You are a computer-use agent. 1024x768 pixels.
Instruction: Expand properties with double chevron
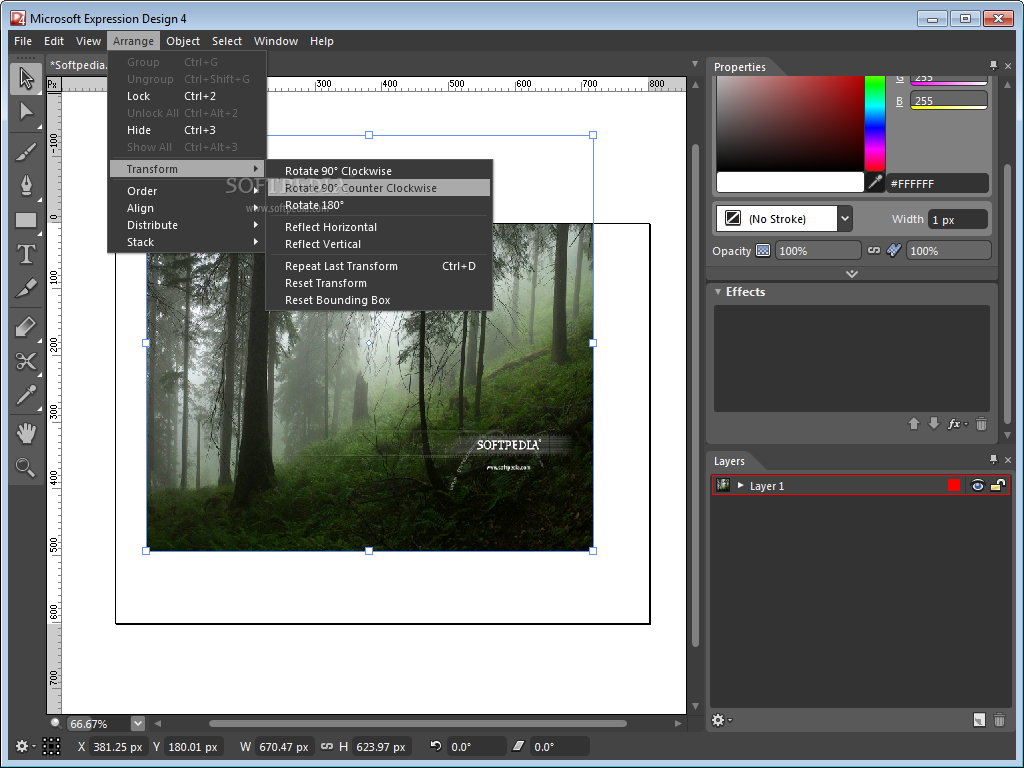852,274
